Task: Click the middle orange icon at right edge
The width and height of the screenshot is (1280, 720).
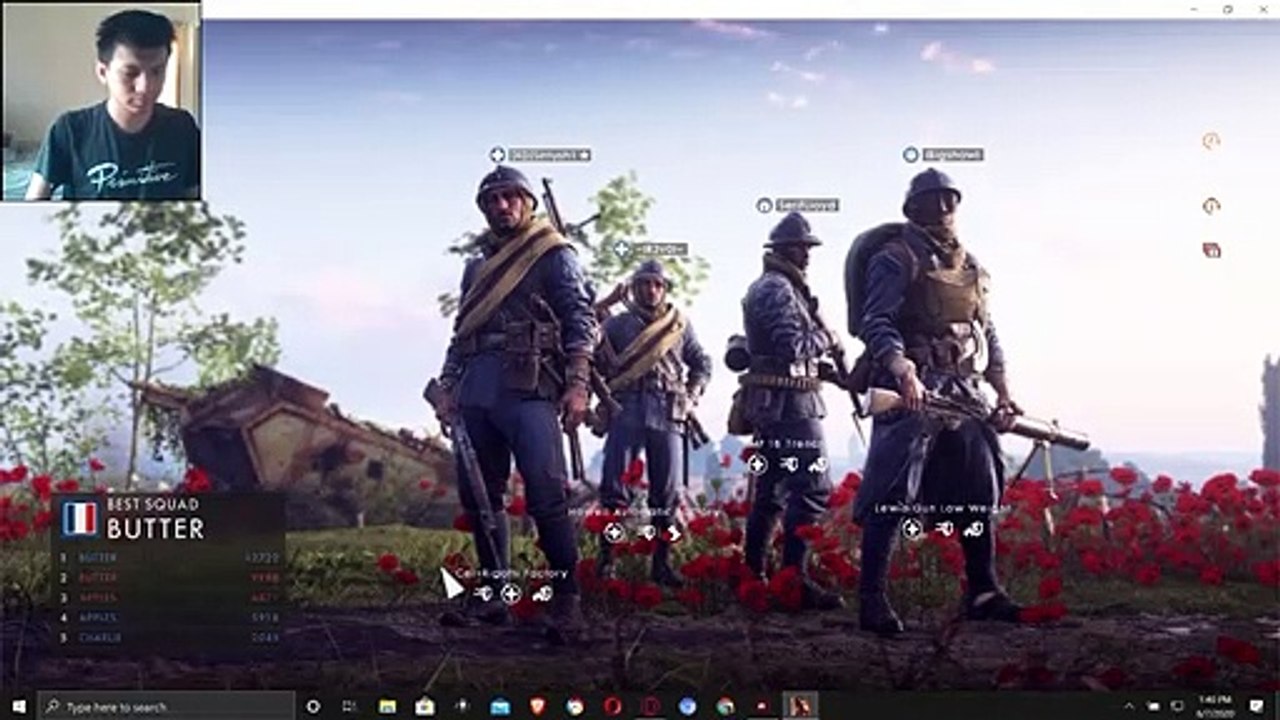Action: point(1211,206)
